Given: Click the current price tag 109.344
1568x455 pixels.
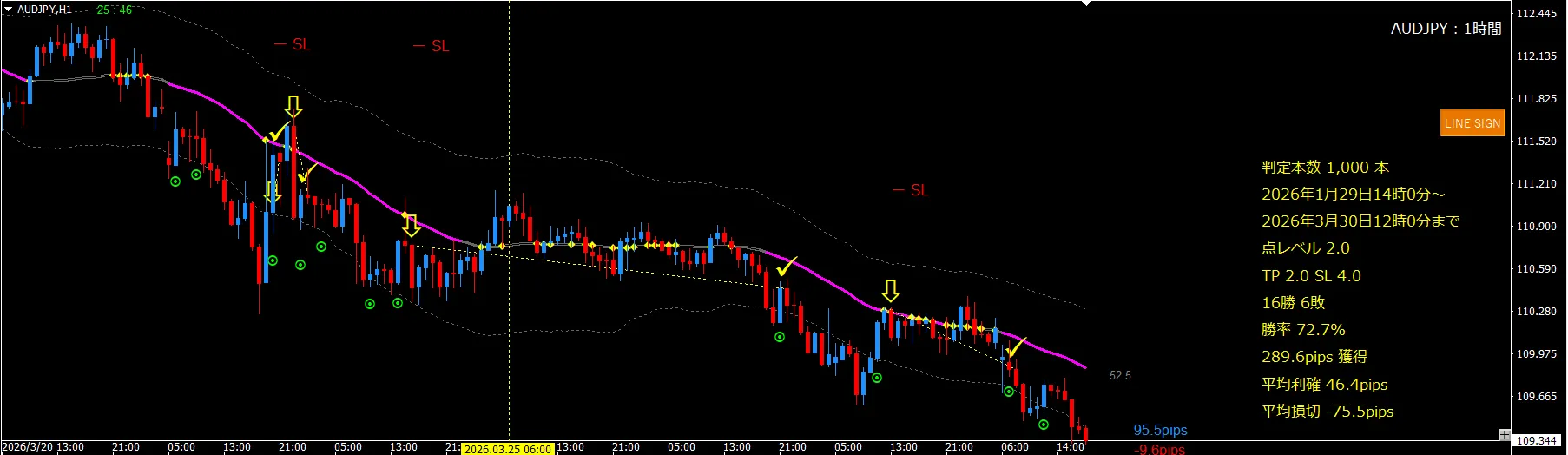Looking at the screenshot, I should click(x=1536, y=440).
